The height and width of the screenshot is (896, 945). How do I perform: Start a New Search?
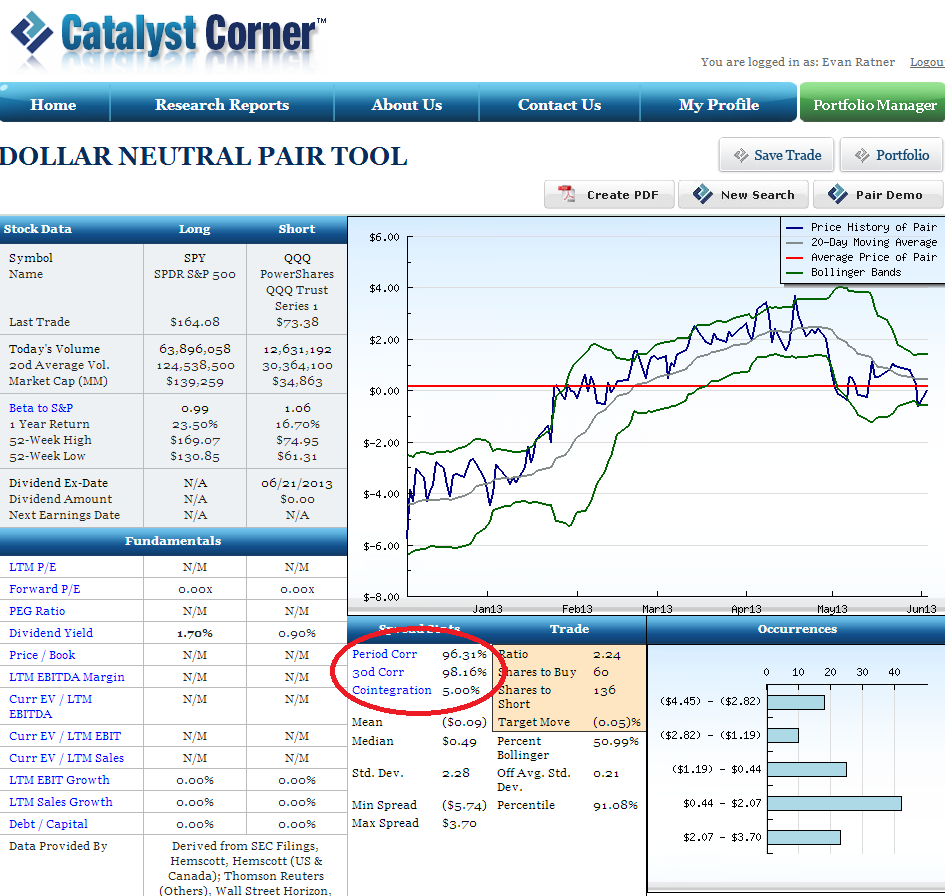coord(743,195)
